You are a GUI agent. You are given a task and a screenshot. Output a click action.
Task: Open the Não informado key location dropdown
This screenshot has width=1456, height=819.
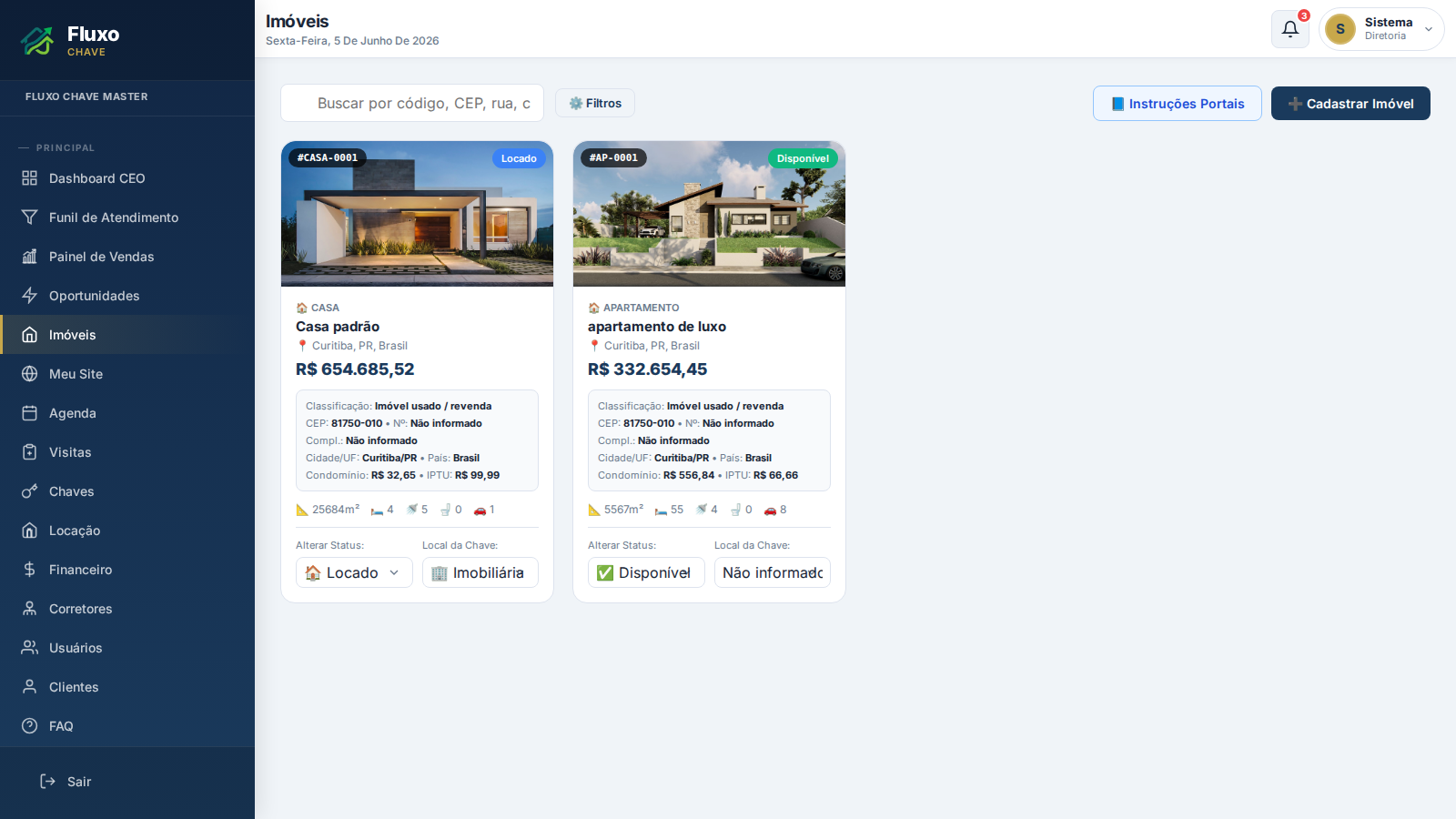[x=772, y=572]
